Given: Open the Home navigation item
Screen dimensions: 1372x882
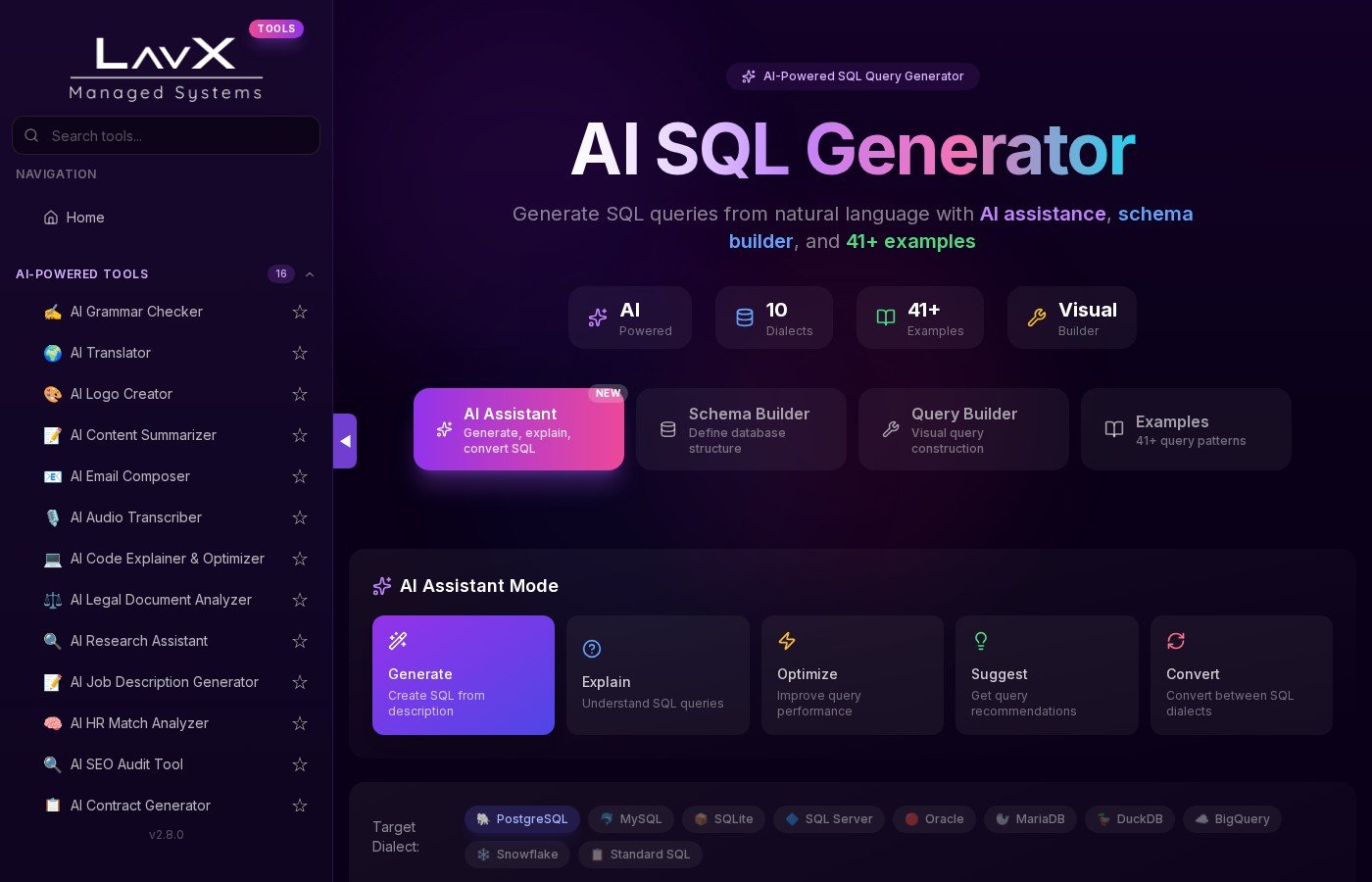Looking at the screenshot, I should (85, 218).
